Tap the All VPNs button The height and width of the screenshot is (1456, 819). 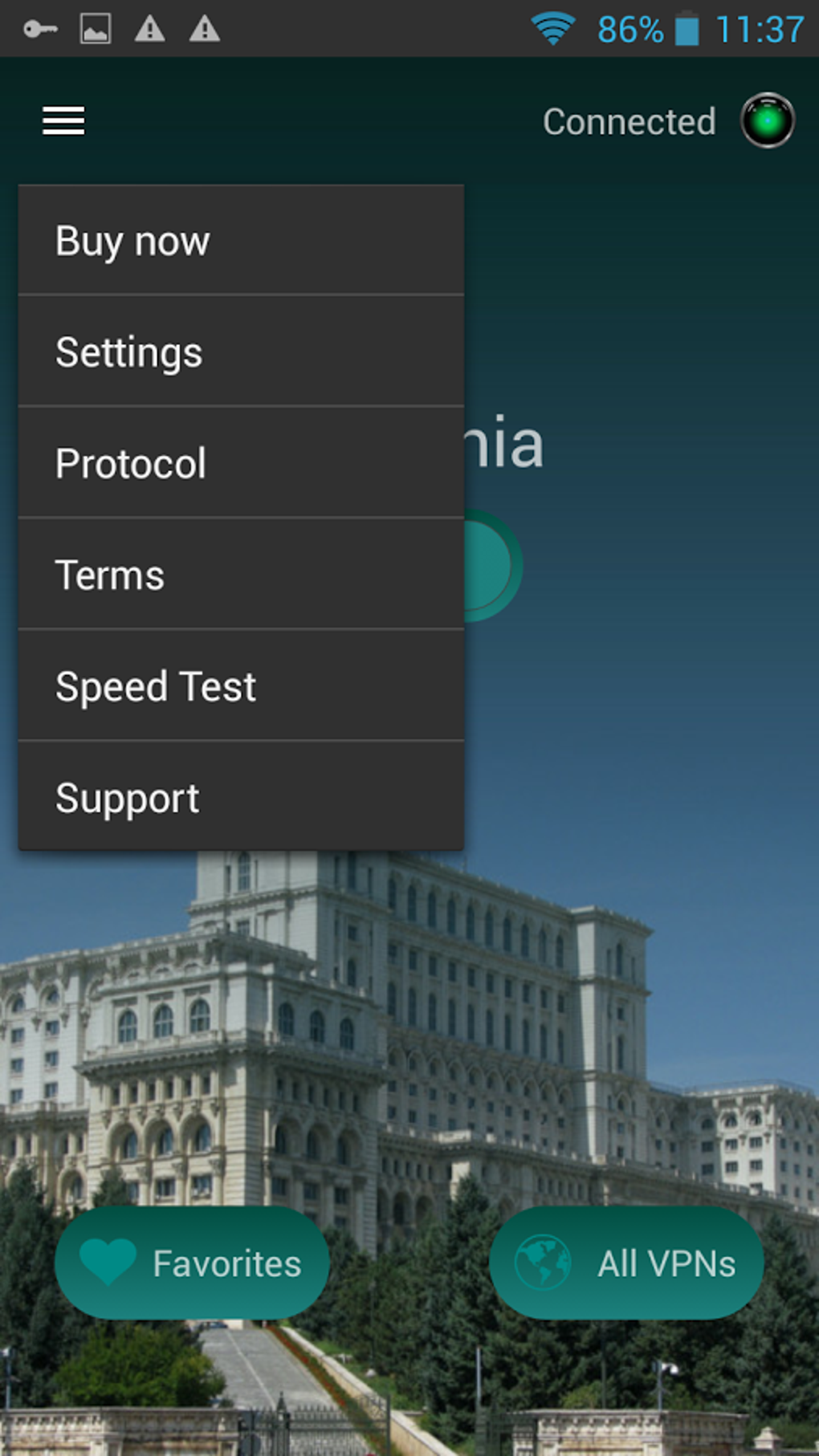[626, 1263]
